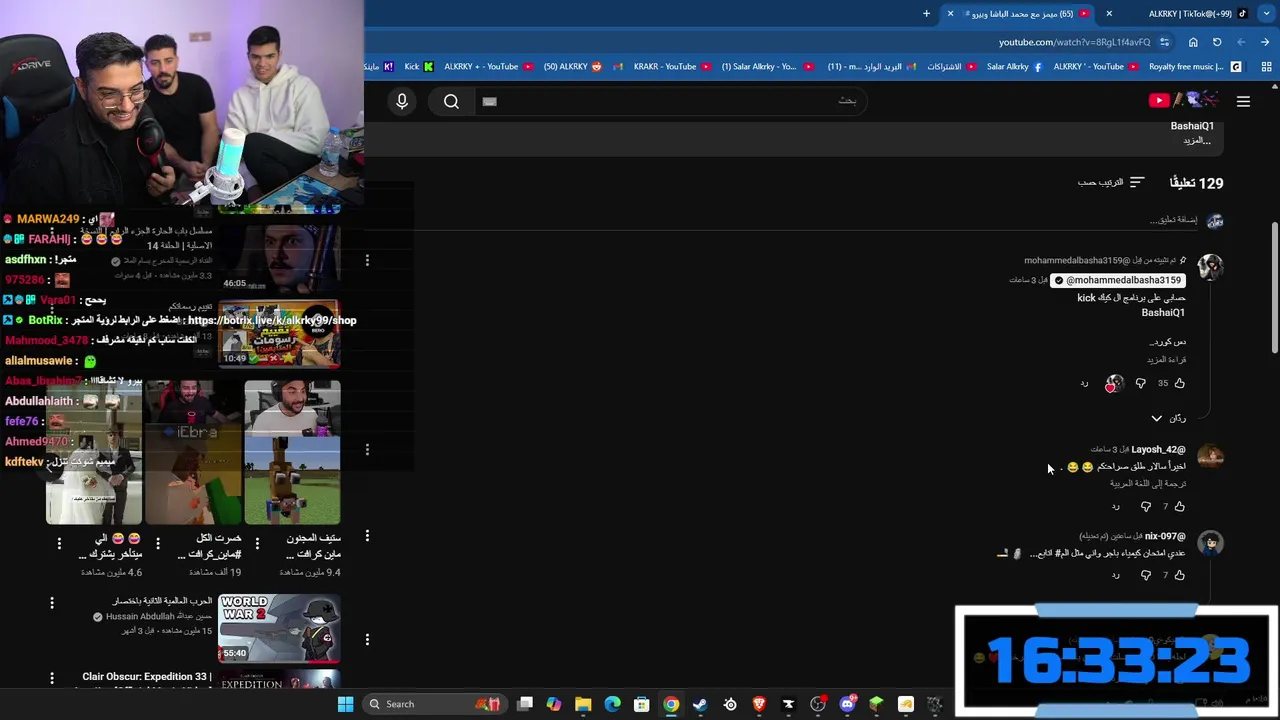The width and height of the screenshot is (1280, 720).
Task: Like the pinned mohammedalbasha3159 comment
Action: tap(1180, 383)
